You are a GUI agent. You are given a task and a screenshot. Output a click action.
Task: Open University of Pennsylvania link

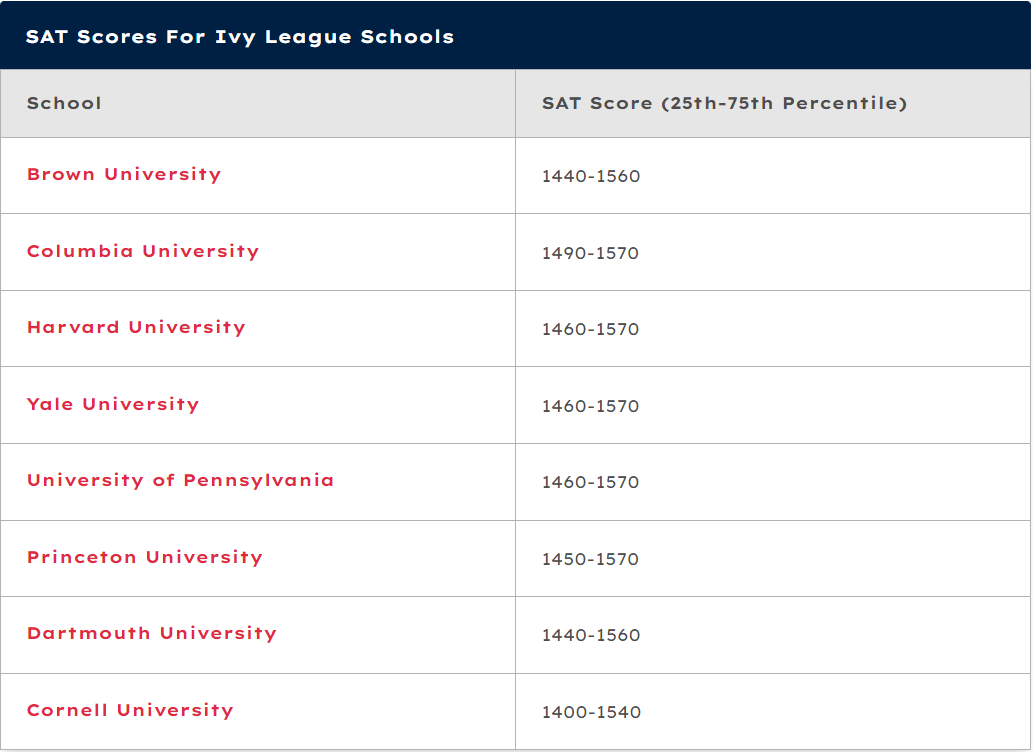[x=180, y=480]
